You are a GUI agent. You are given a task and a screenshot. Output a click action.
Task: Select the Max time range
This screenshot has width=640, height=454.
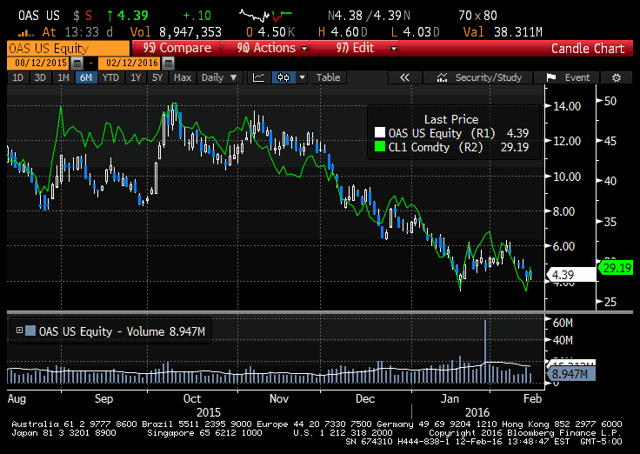pyautogui.click(x=182, y=78)
